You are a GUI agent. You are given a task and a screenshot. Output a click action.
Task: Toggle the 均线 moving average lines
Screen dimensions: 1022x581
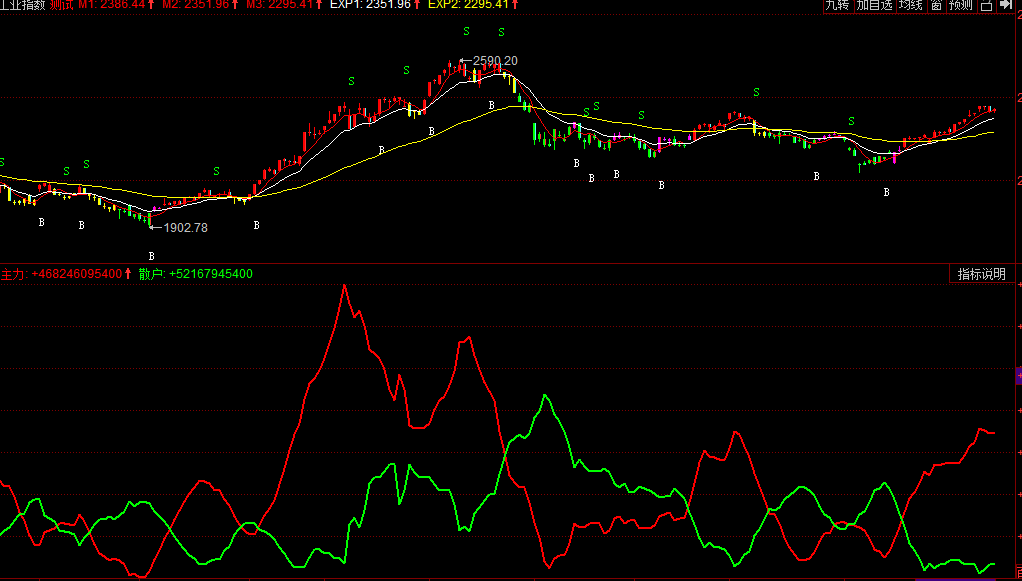click(x=910, y=5)
